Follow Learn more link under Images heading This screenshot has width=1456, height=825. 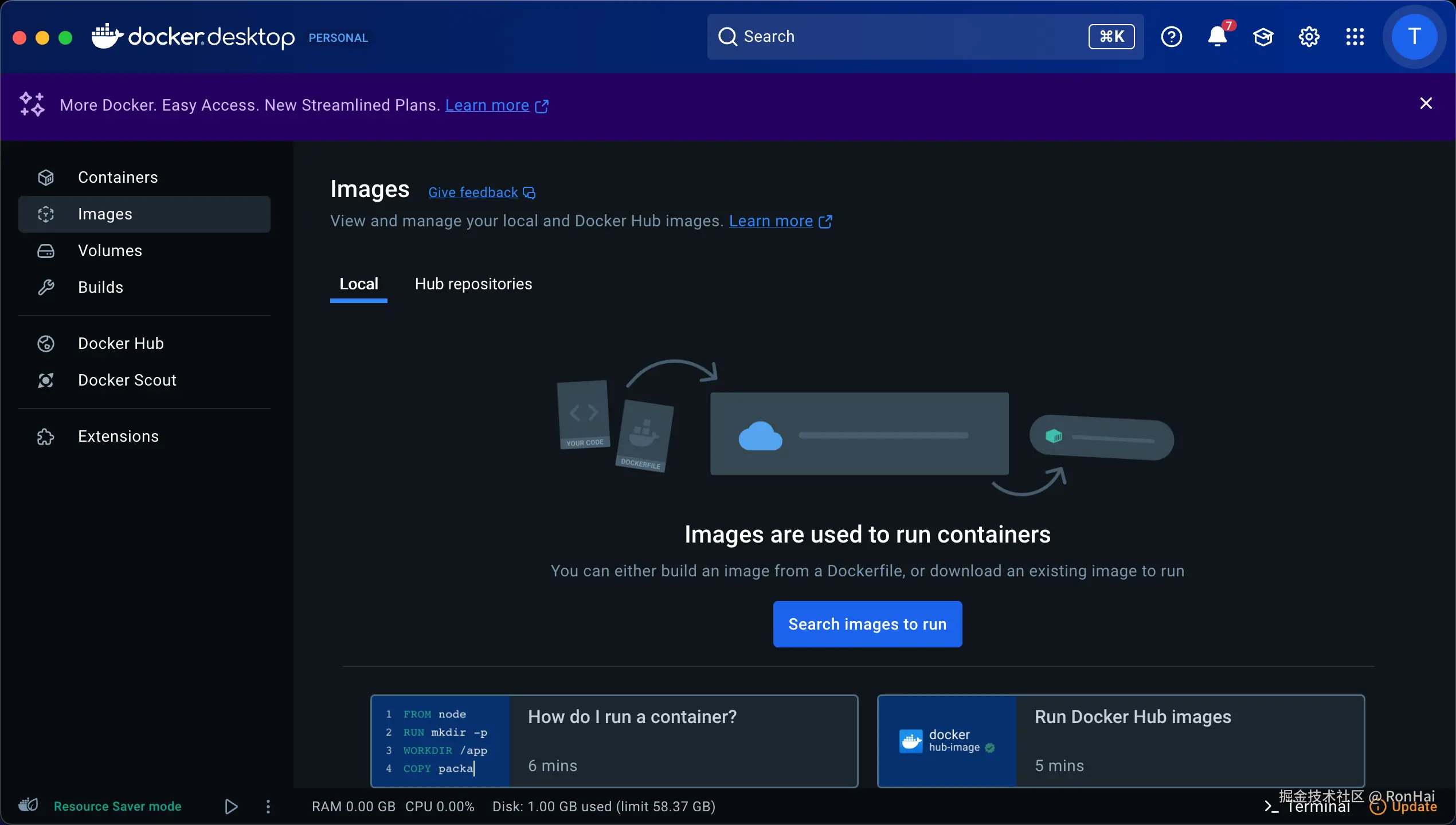(x=771, y=221)
